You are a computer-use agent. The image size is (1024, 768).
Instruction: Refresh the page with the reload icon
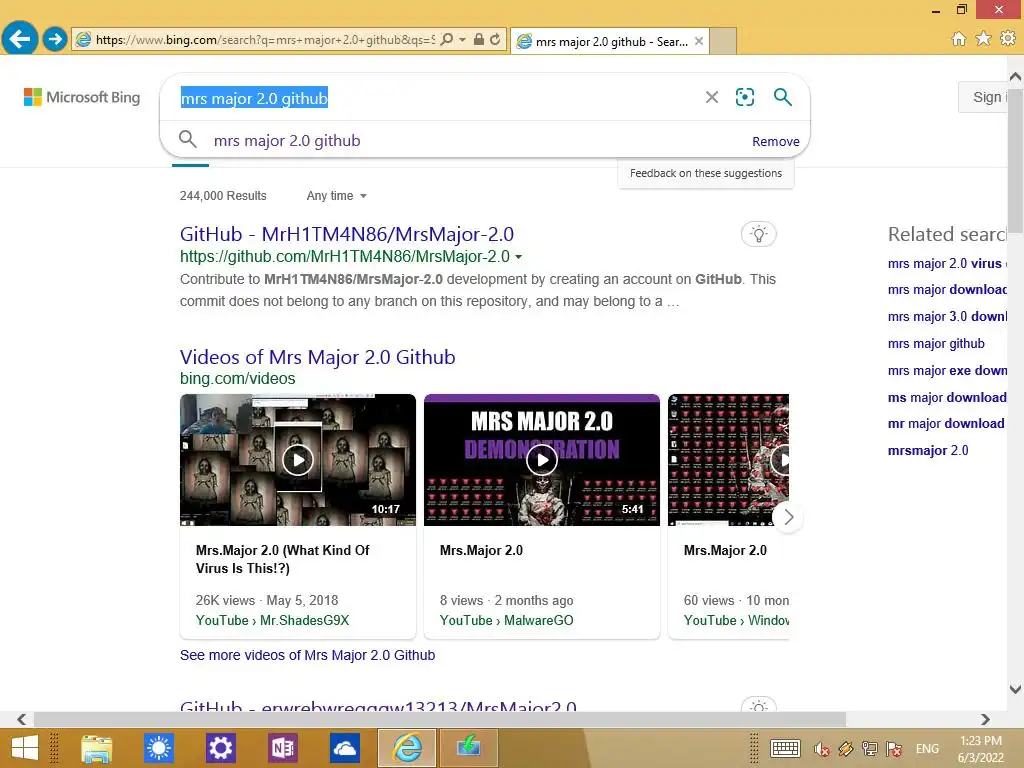point(495,39)
